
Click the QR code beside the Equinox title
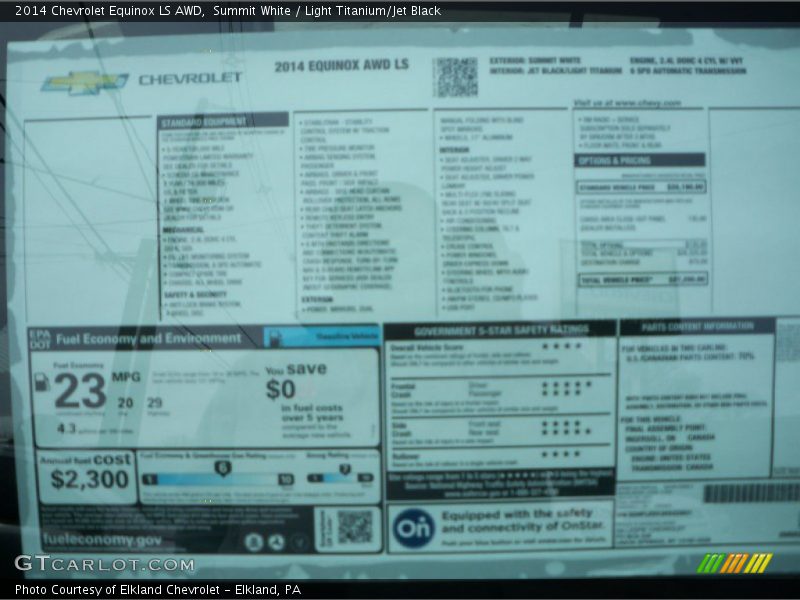click(x=456, y=77)
